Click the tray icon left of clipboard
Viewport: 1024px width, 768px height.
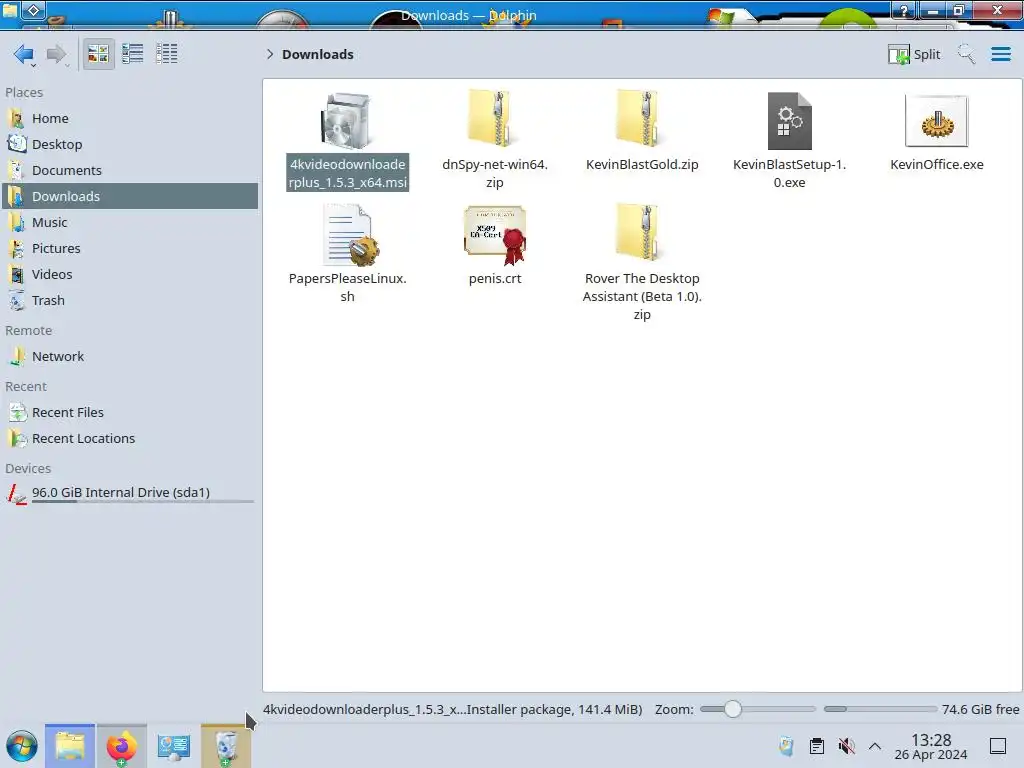[786, 746]
